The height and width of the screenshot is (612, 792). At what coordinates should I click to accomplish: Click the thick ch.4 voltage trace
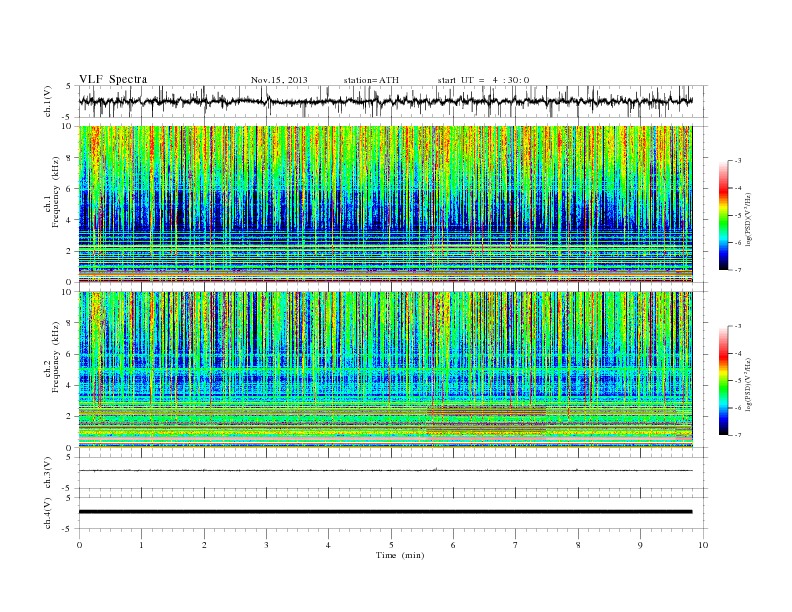pos(385,512)
